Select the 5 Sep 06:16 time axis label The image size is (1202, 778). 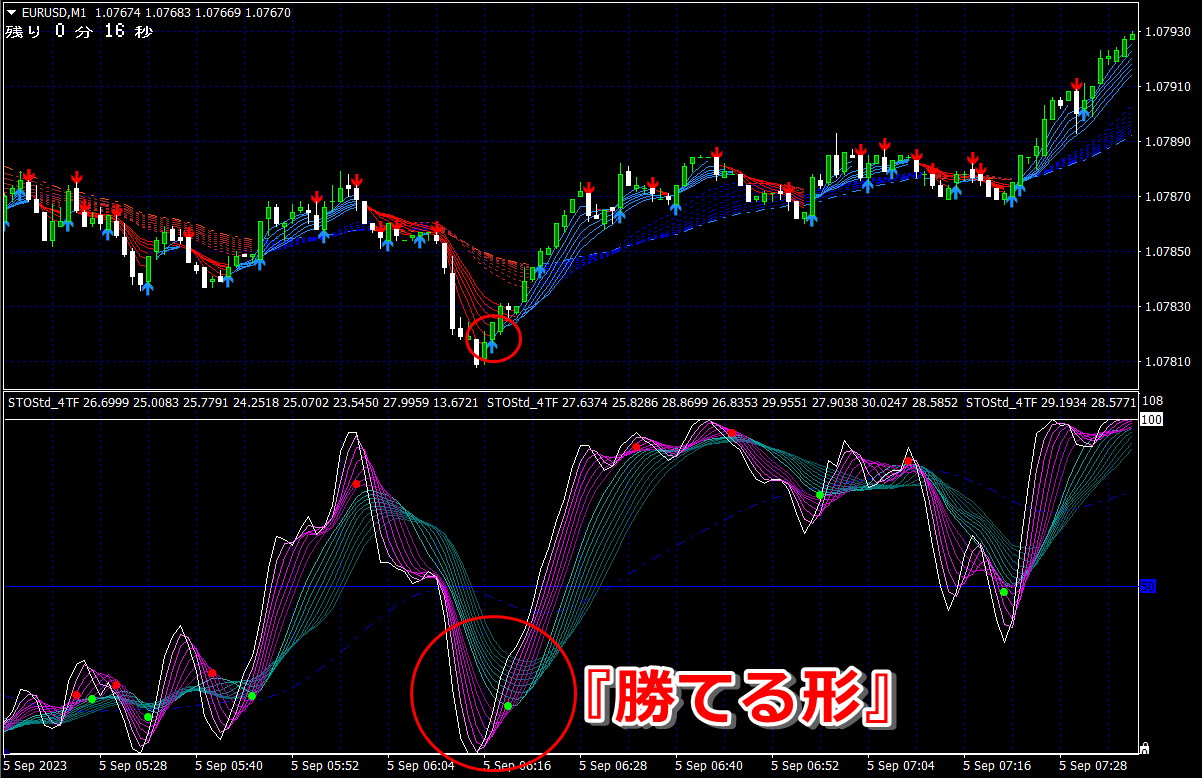pos(517,766)
